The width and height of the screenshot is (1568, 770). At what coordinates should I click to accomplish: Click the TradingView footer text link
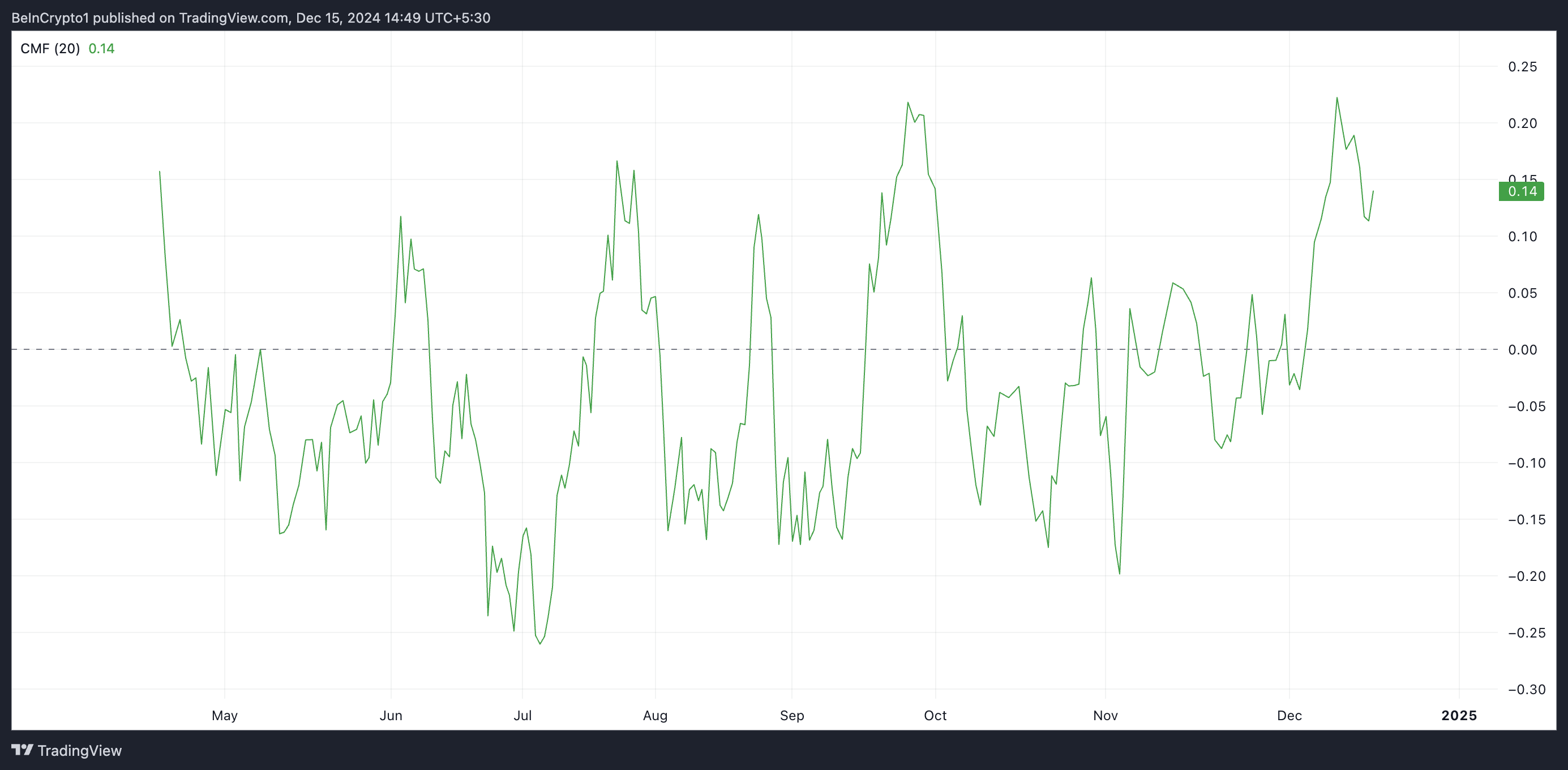point(79,751)
